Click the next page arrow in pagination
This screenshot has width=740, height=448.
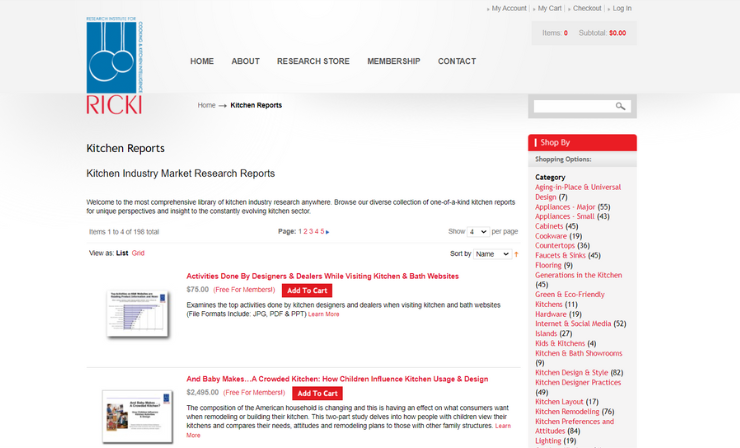tap(327, 232)
